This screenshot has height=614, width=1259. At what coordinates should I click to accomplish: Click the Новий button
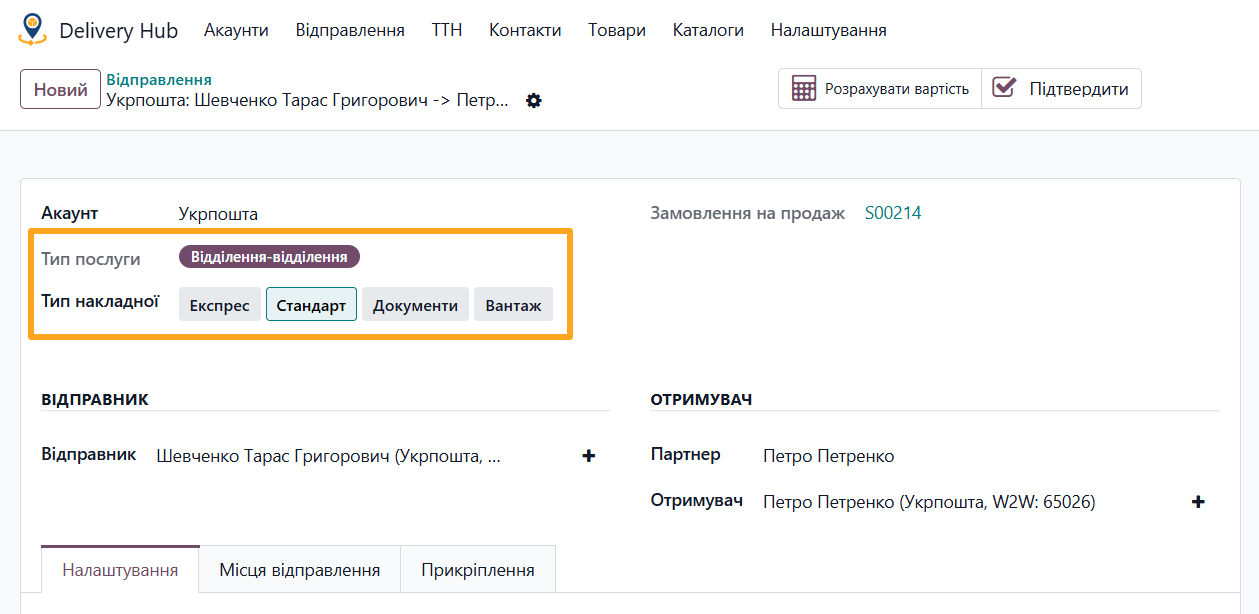click(61, 89)
